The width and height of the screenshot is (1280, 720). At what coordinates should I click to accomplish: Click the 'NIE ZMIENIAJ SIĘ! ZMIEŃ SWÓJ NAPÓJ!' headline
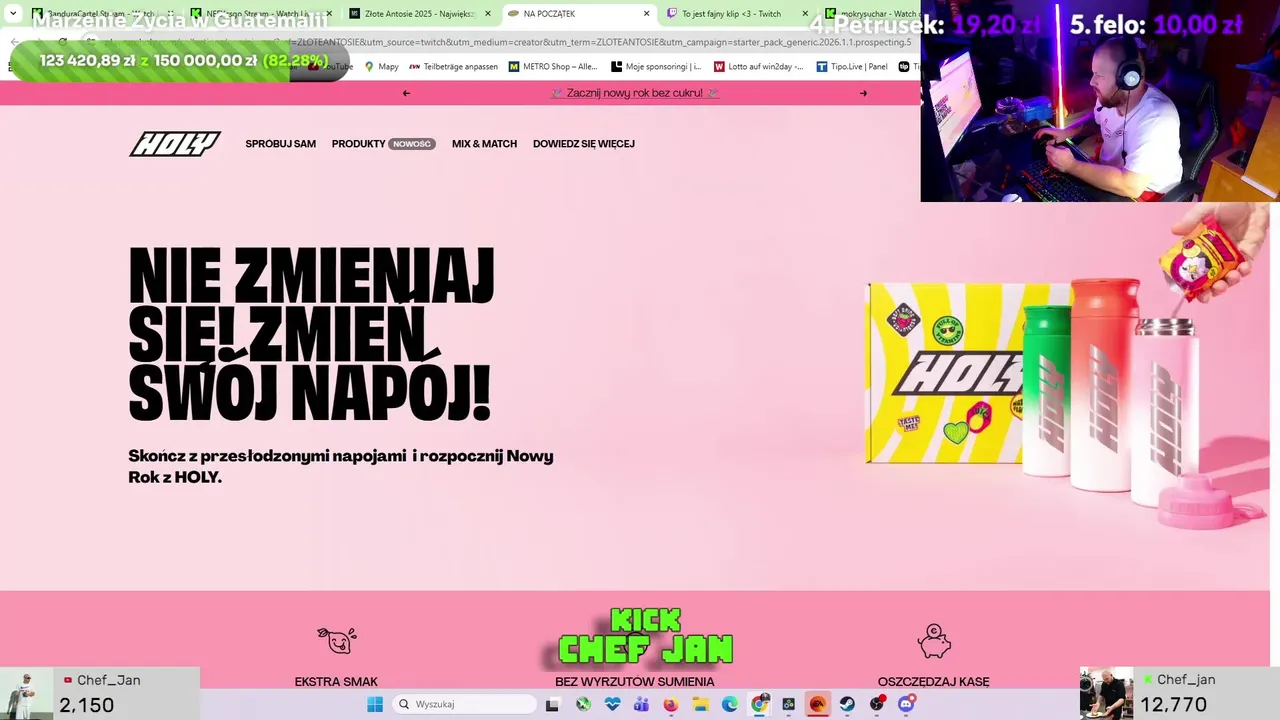coord(312,334)
